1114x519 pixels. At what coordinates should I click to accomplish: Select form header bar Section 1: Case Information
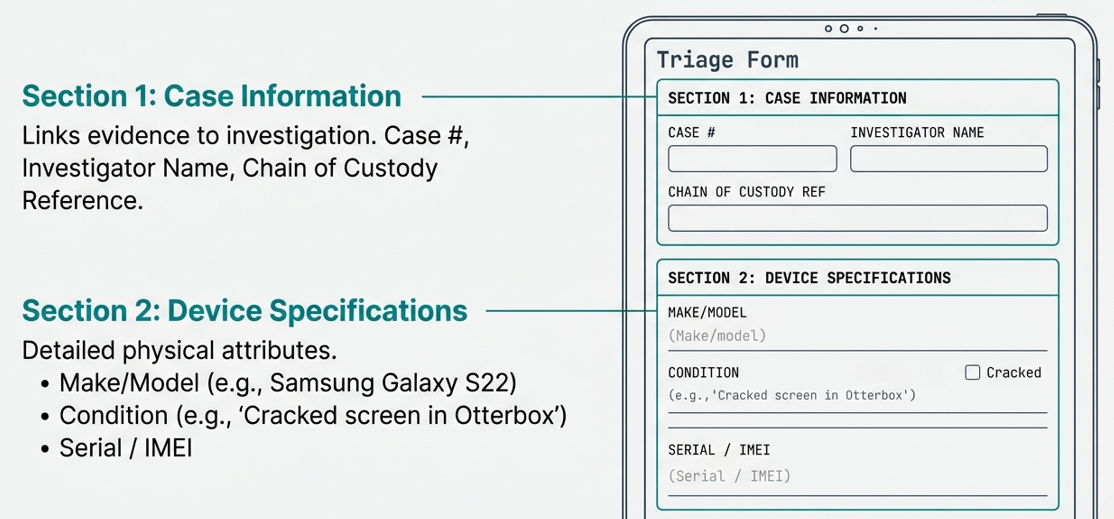[x=857, y=98]
